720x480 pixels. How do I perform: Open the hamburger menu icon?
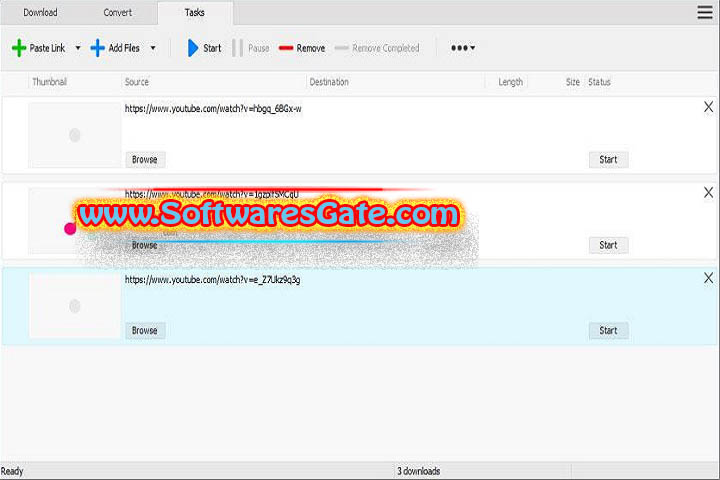click(705, 12)
